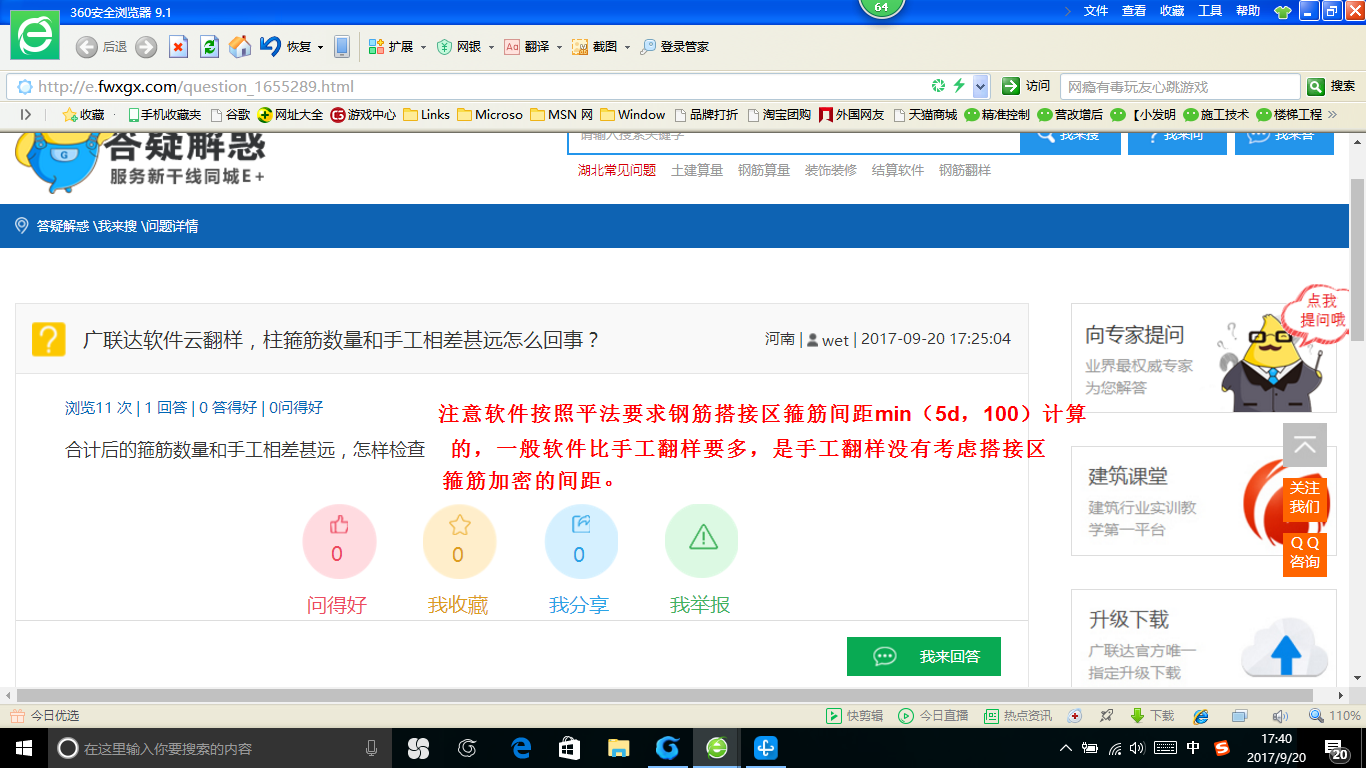
Task: Open the 游戏中心 bookmark
Action: pos(363,114)
